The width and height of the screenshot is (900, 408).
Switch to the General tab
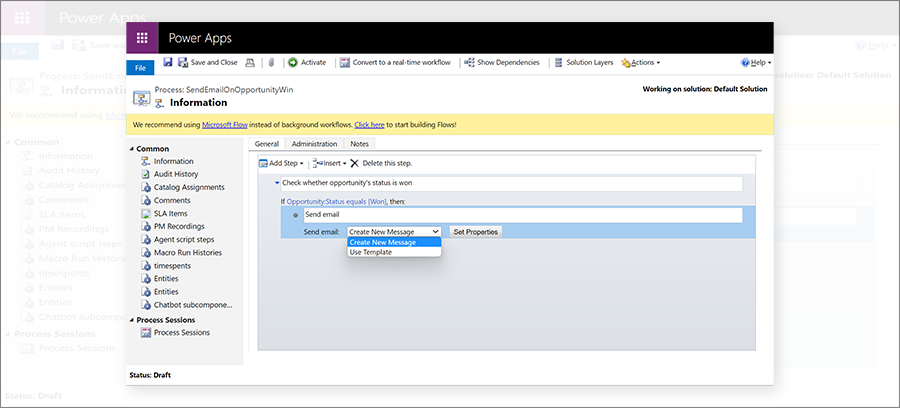click(266, 143)
